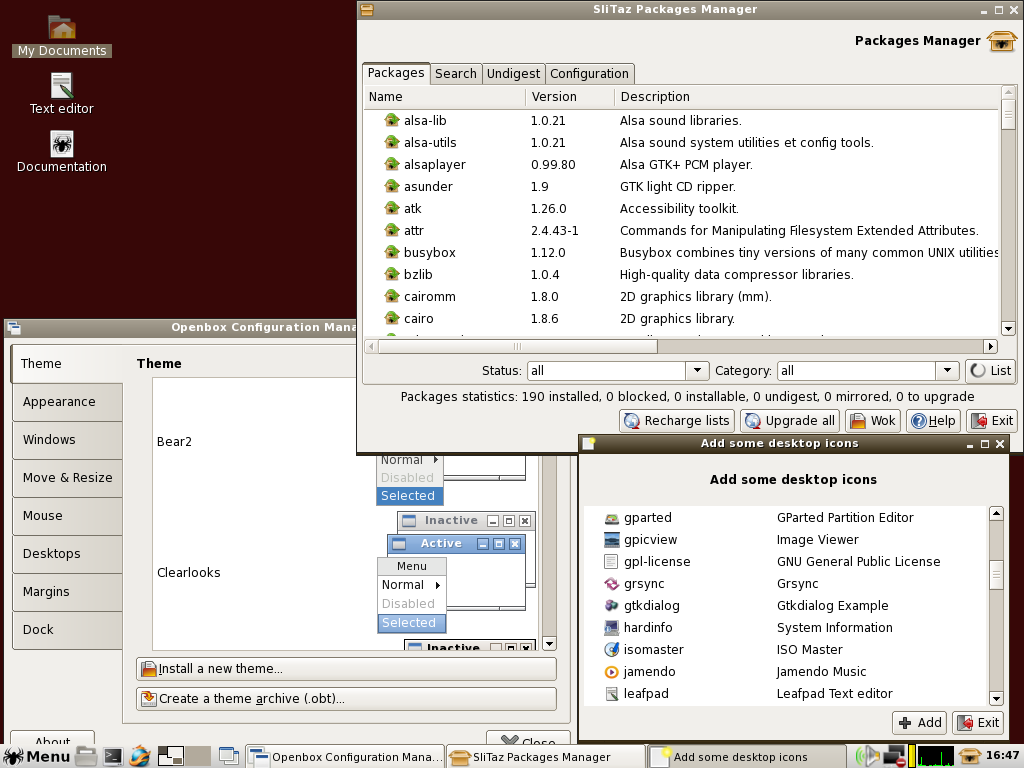Viewport: 1024px width, 768px height.
Task: Click the package list horizontal scrollbar
Action: pyautogui.click(x=517, y=347)
